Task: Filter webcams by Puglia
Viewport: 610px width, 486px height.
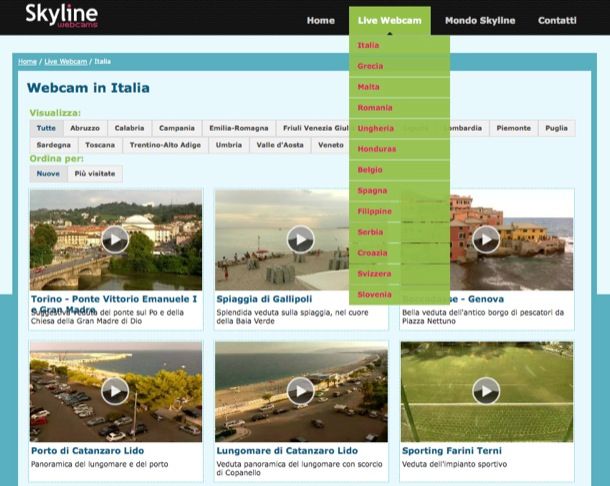Action: pyautogui.click(x=556, y=128)
